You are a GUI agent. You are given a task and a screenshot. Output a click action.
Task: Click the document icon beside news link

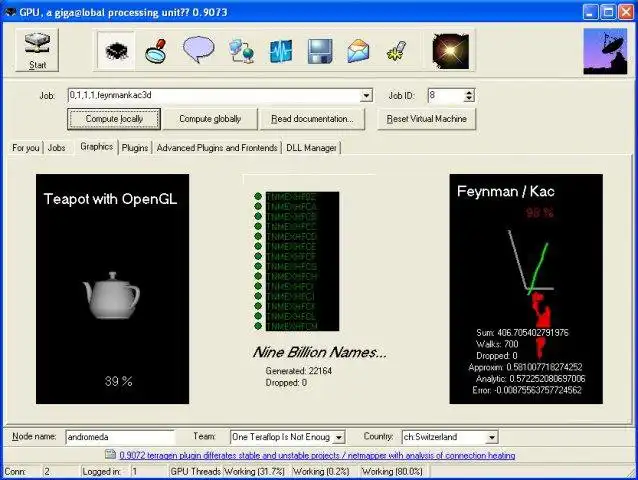pyautogui.click(x=110, y=454)
